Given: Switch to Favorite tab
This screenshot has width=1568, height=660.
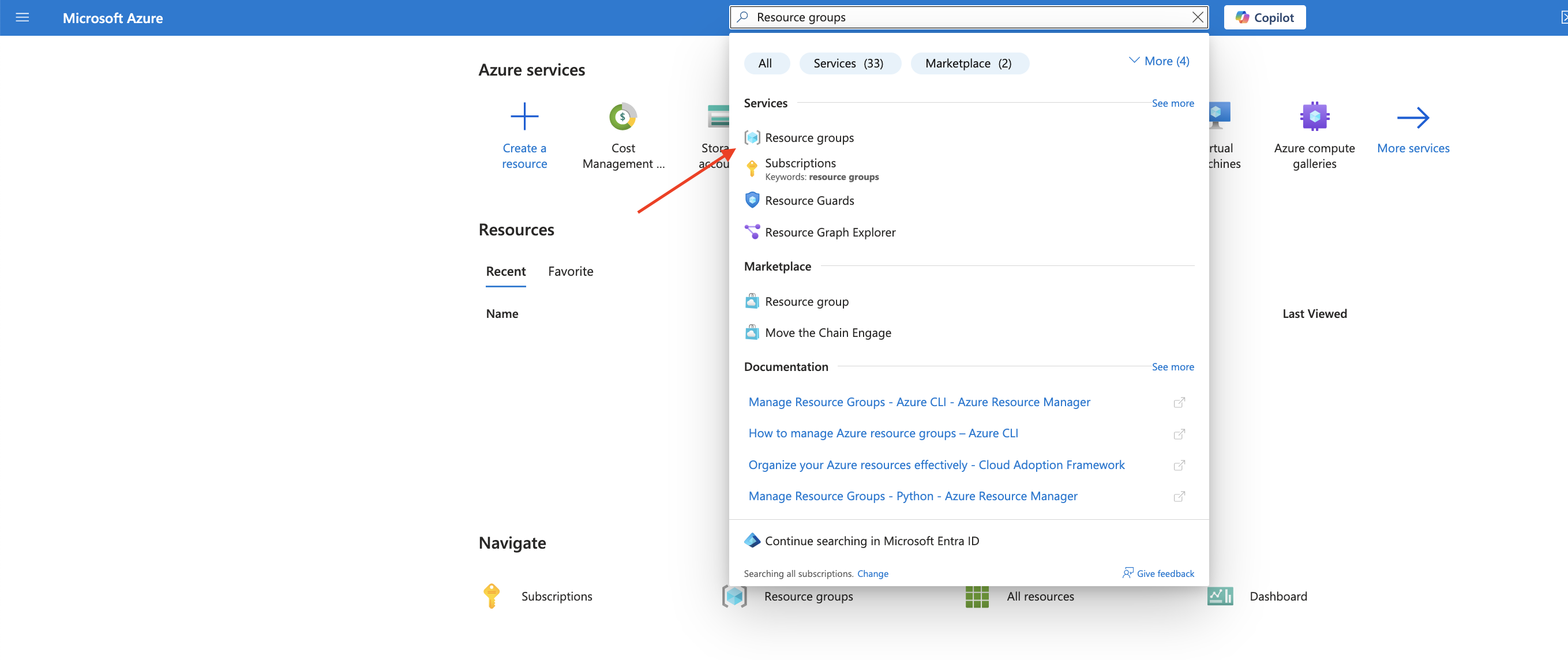Looking at the screenshot, I should point(571,271).
